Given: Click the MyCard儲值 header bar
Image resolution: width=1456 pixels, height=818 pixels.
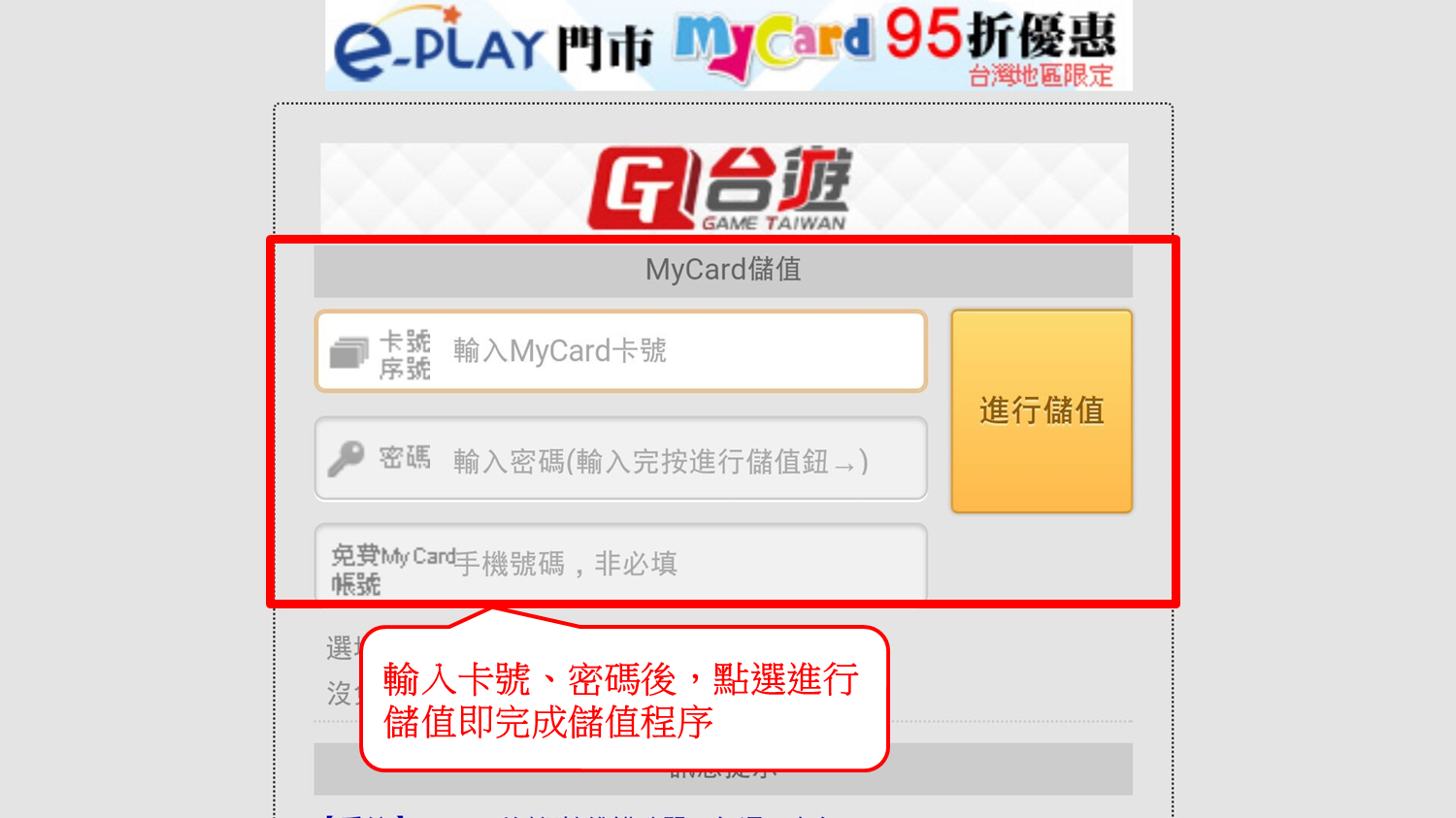Looking at the screenshot, I should pyautogui.click(x=723, y=270).
